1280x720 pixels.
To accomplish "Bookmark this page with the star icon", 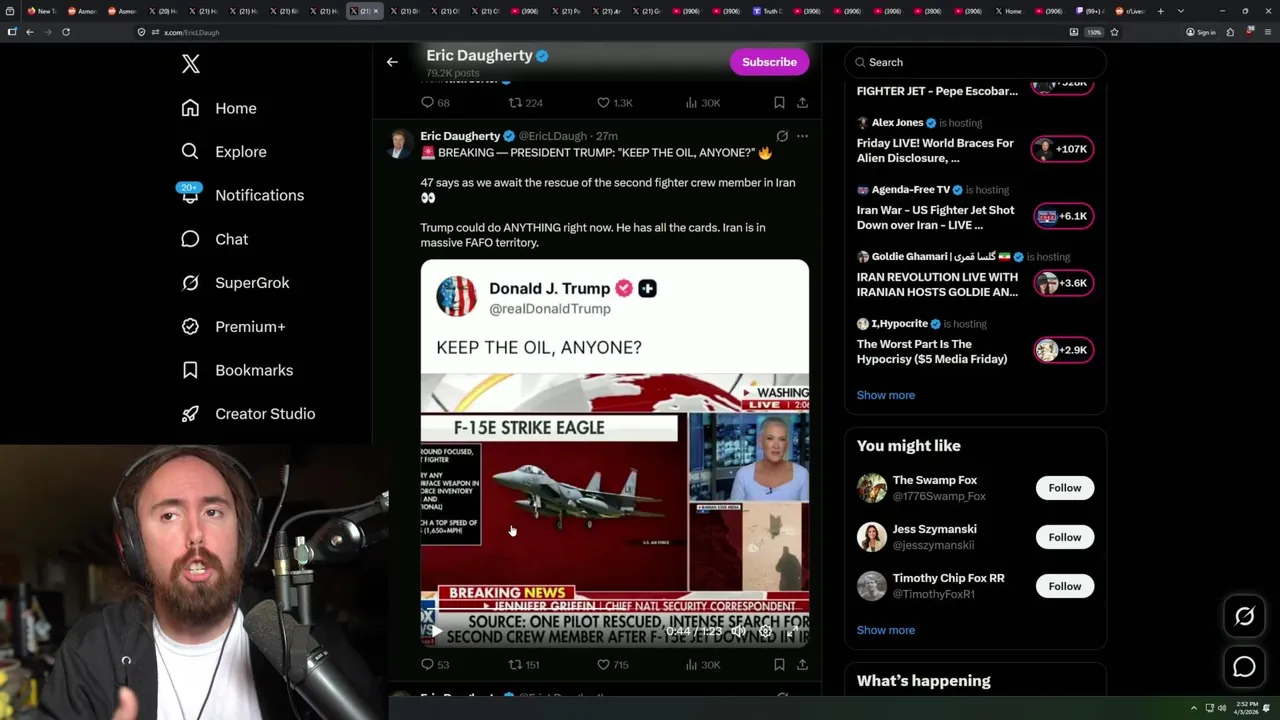I will (1114, 32).
